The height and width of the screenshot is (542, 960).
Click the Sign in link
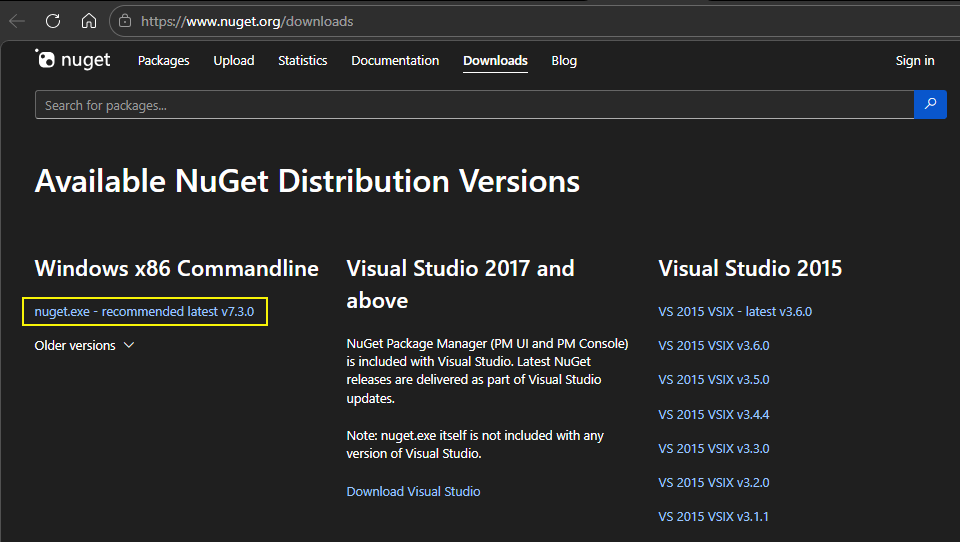click(914, 61)
